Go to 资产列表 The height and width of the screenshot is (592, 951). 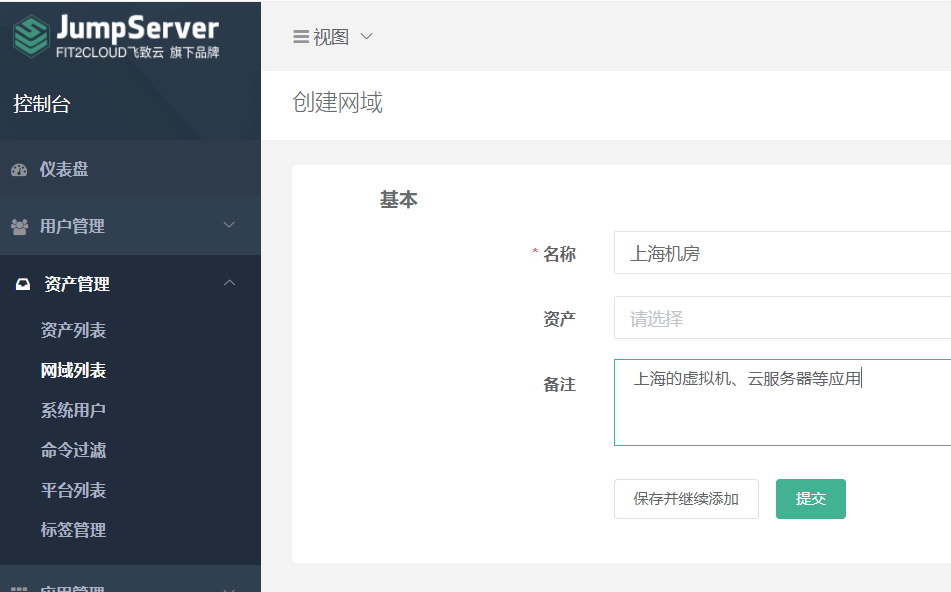pyautogui.click(x=73, y=330)
